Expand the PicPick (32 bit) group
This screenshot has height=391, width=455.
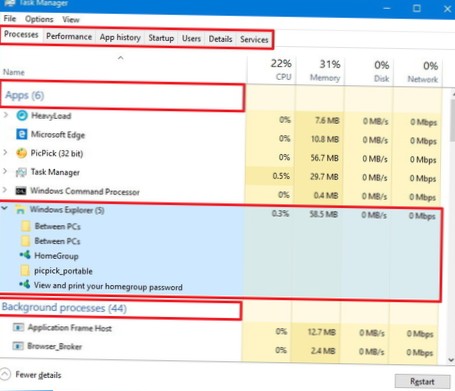coord(5,153)
